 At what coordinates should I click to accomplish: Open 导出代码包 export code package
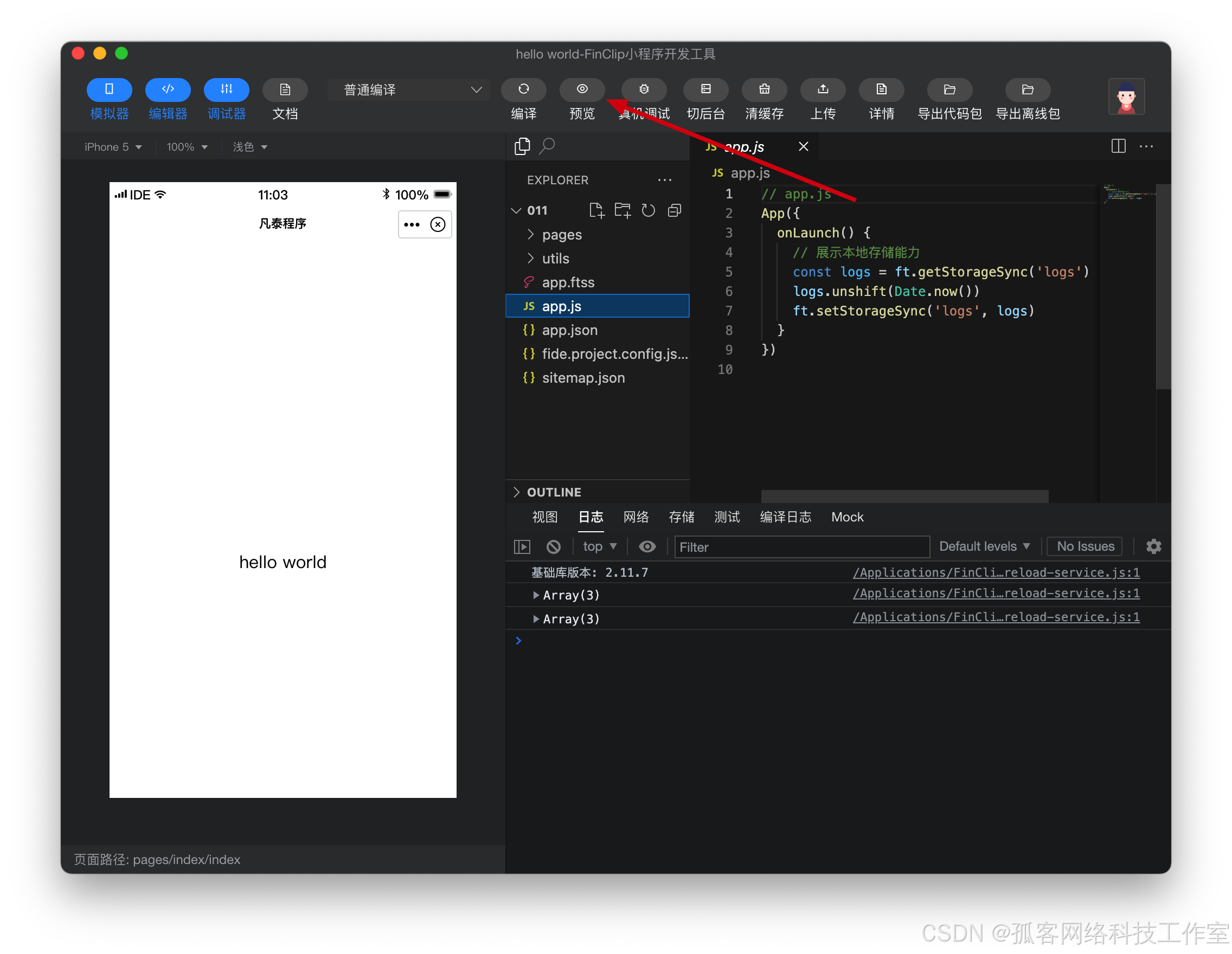tap(949, 89)
